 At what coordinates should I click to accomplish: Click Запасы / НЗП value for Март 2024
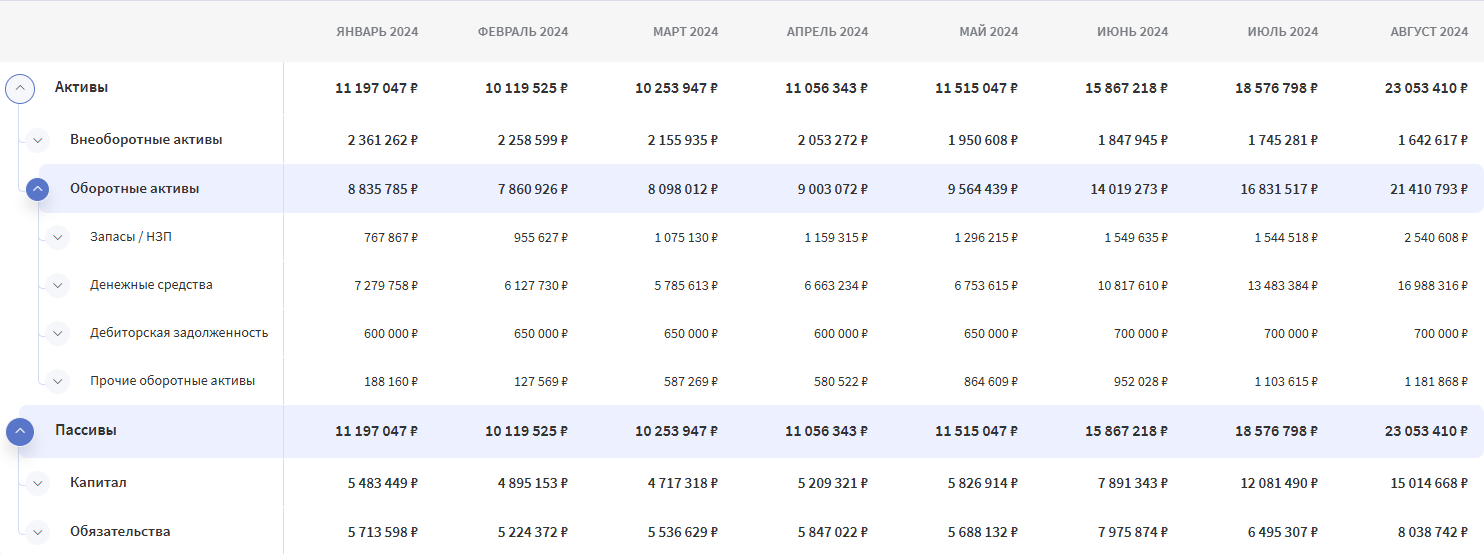686,238
